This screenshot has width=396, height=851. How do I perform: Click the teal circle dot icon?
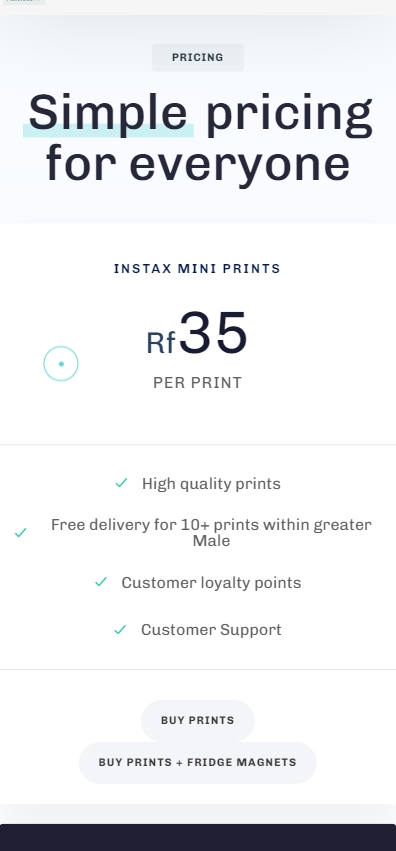click(61, 364)
